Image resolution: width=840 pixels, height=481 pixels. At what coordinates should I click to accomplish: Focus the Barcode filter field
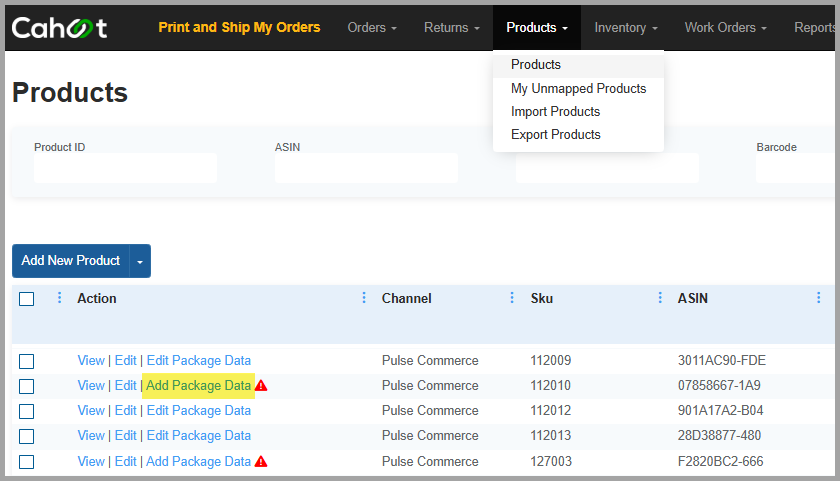[796, 168]
